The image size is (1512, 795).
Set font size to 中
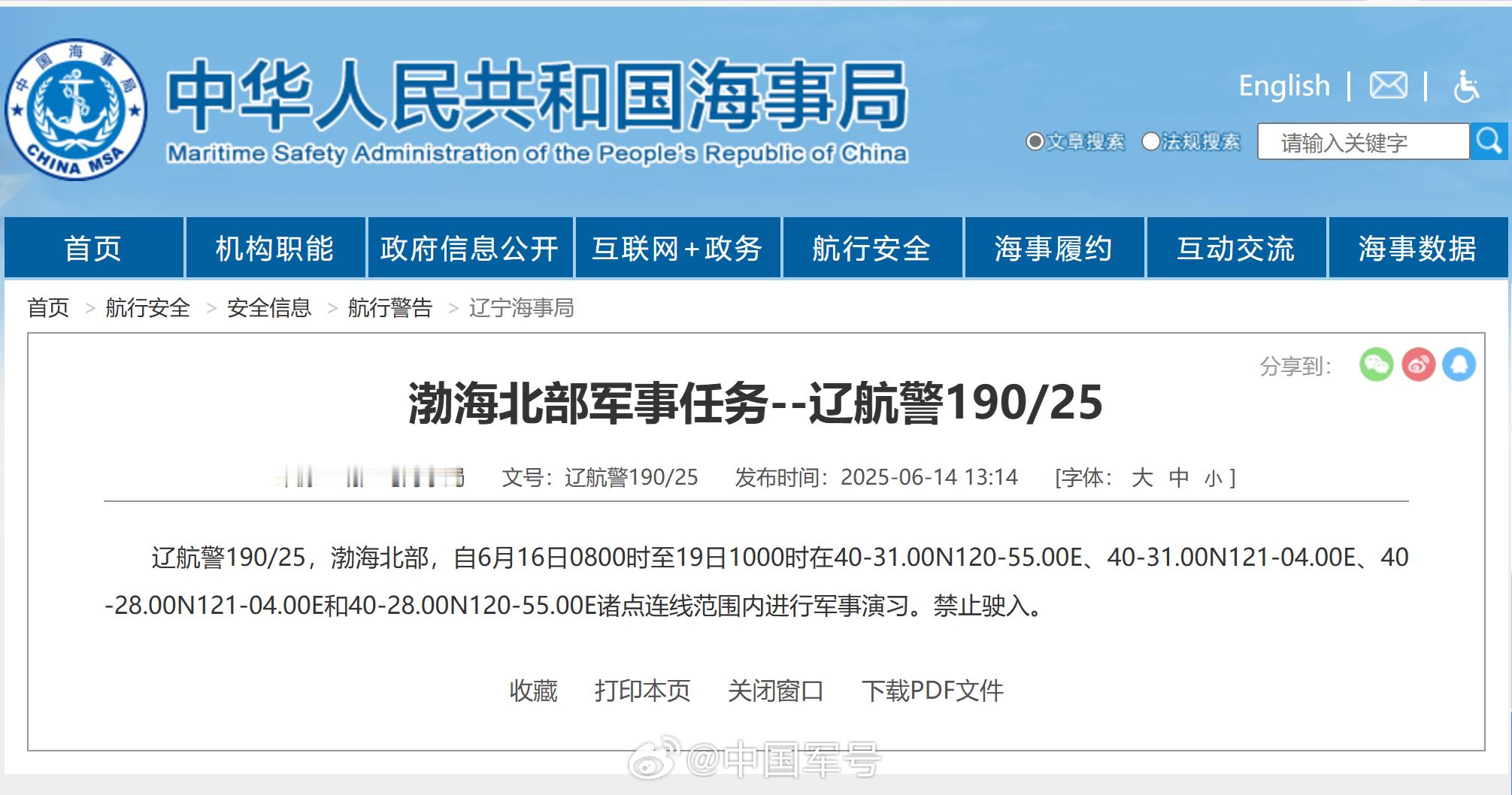coord(1179,477)
